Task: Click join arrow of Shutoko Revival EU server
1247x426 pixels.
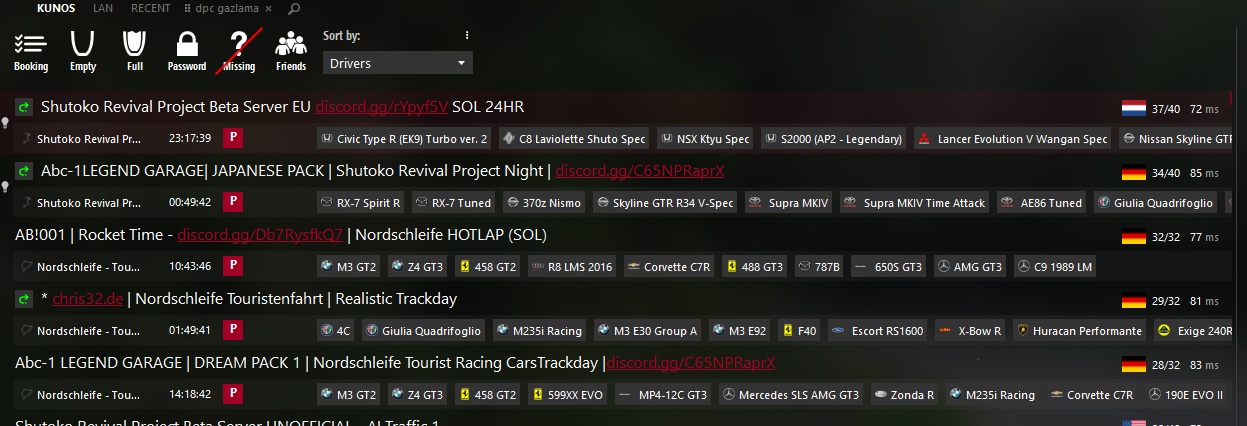Action: [x=24, y=107]
